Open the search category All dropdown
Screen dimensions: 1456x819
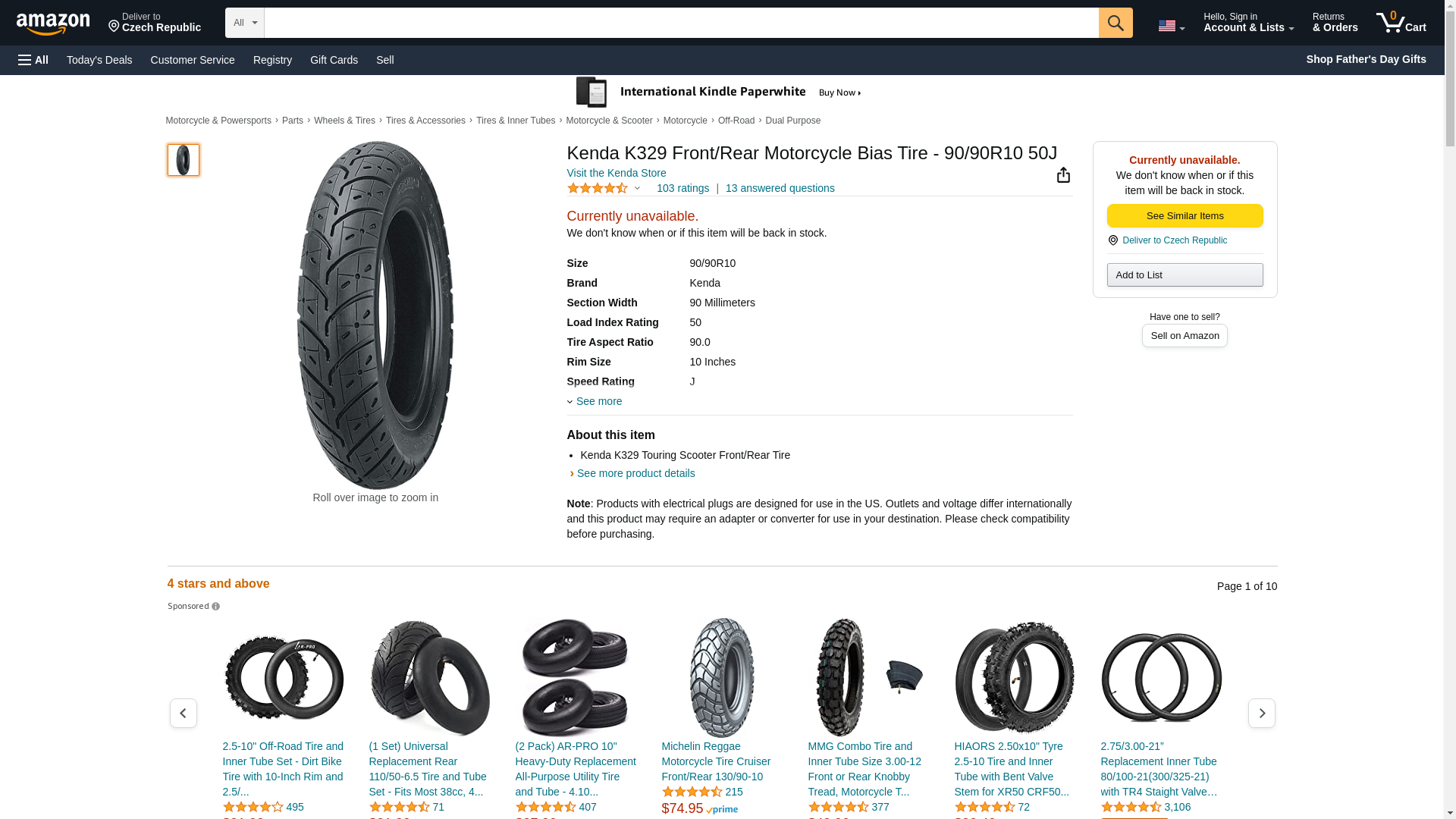pos(244,23)
